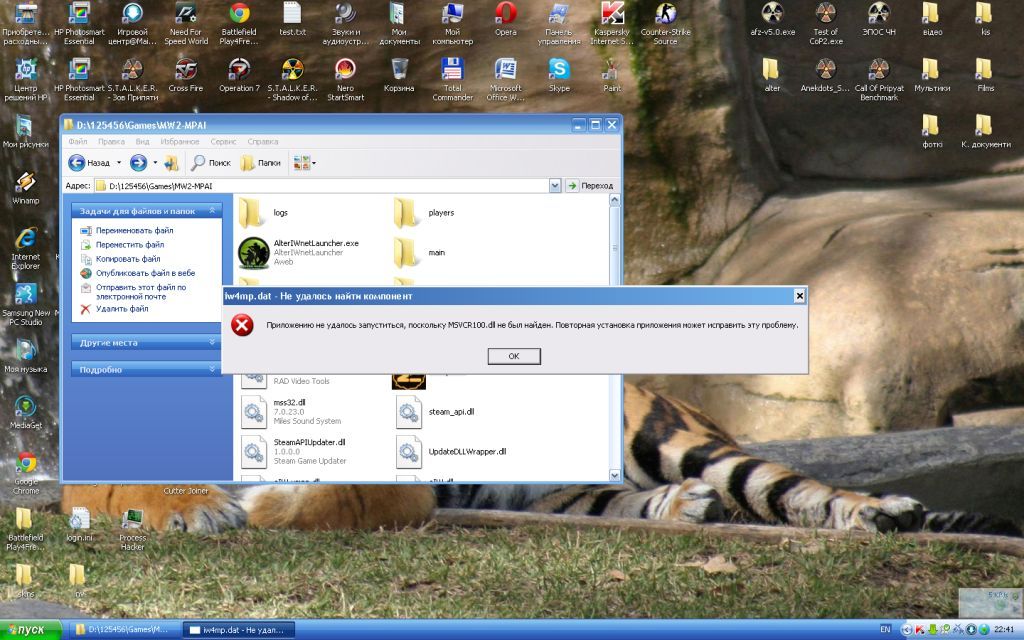Image resolution: width=1024 pixels, height=640 pixels.
Task: Click the file list scrollbar down arrow
Action: coord(615,475)
